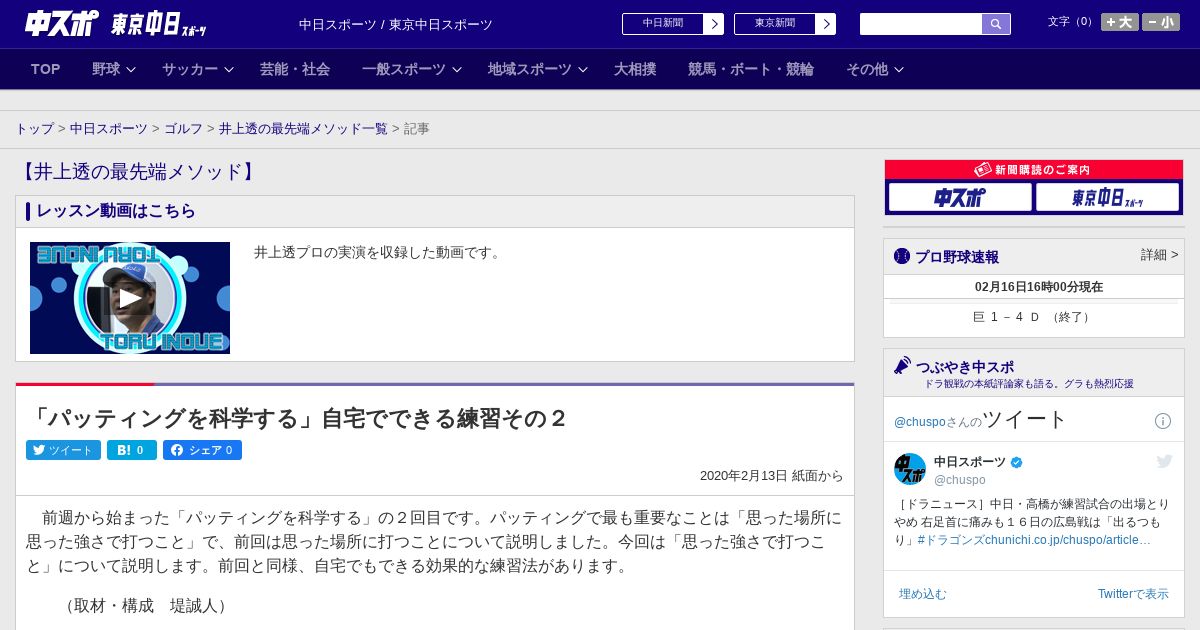Open the 中日新聞 link button
The image size is (1200, 630).
673,24
